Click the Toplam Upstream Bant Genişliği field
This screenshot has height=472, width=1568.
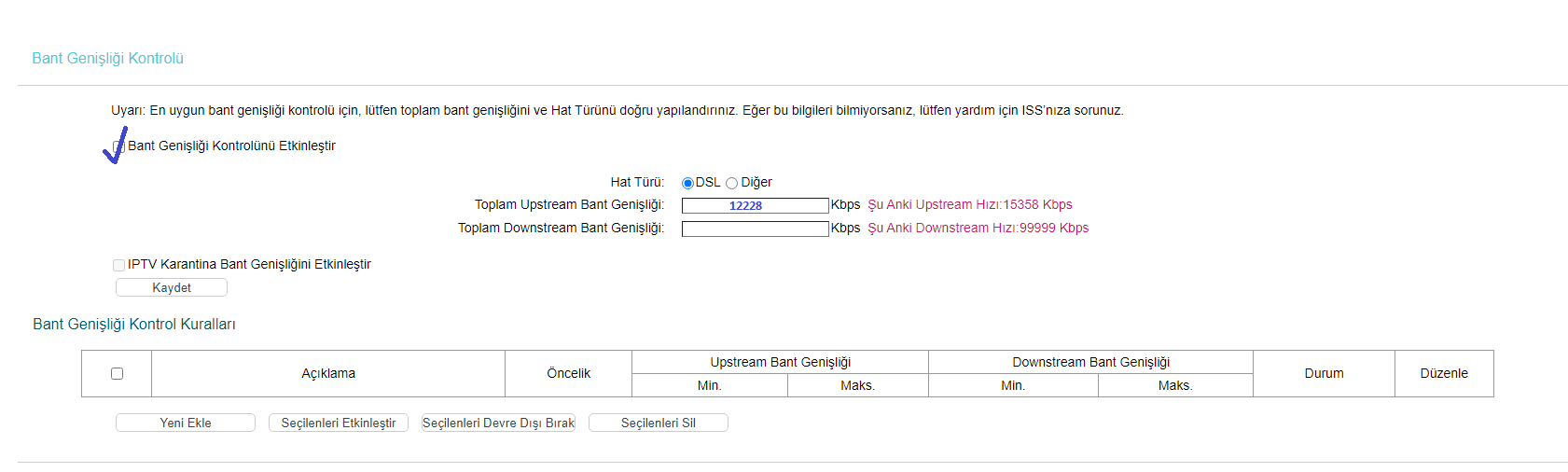(755, 205)
